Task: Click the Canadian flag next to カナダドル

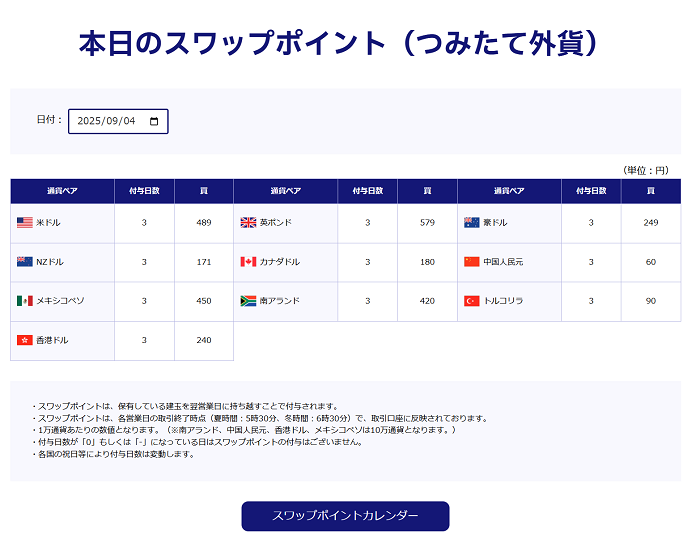Action: (248, 262)
